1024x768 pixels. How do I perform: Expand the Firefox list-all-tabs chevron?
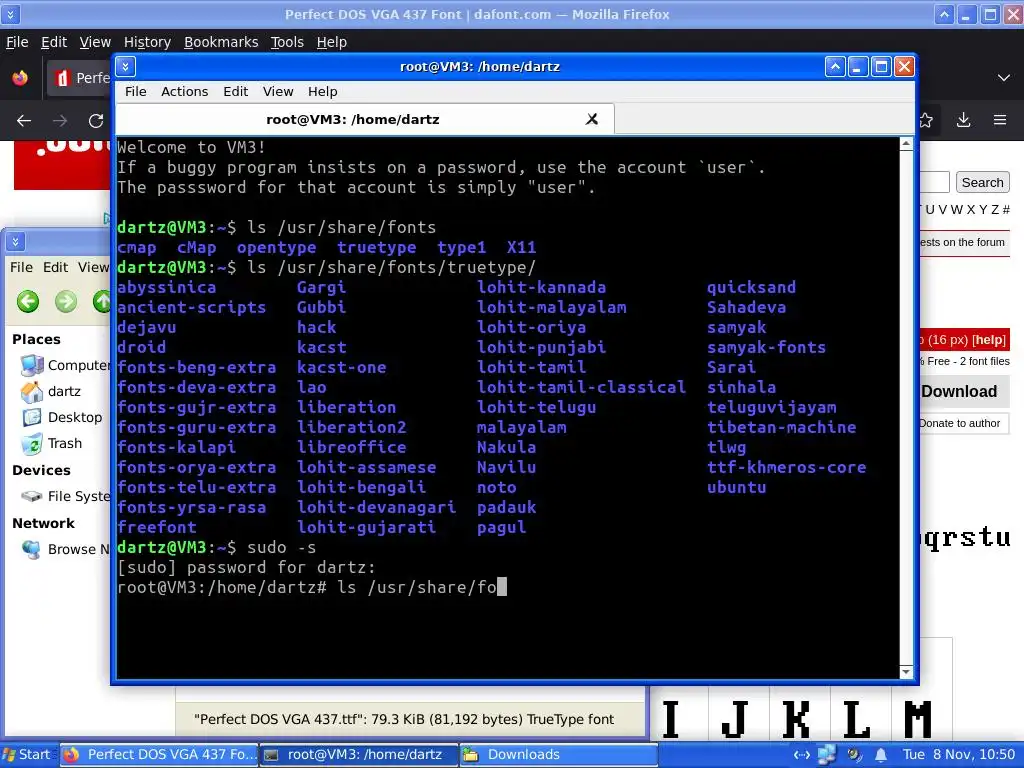tap(1004, 78)
